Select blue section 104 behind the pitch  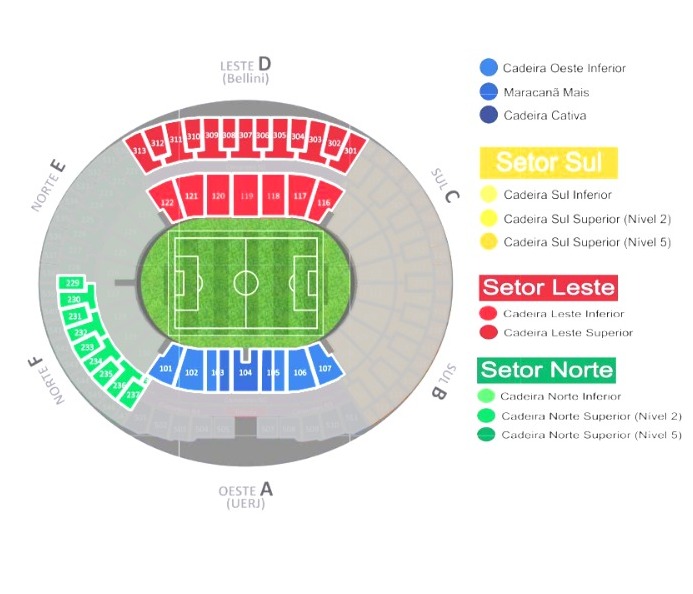(x=245, y=372)
